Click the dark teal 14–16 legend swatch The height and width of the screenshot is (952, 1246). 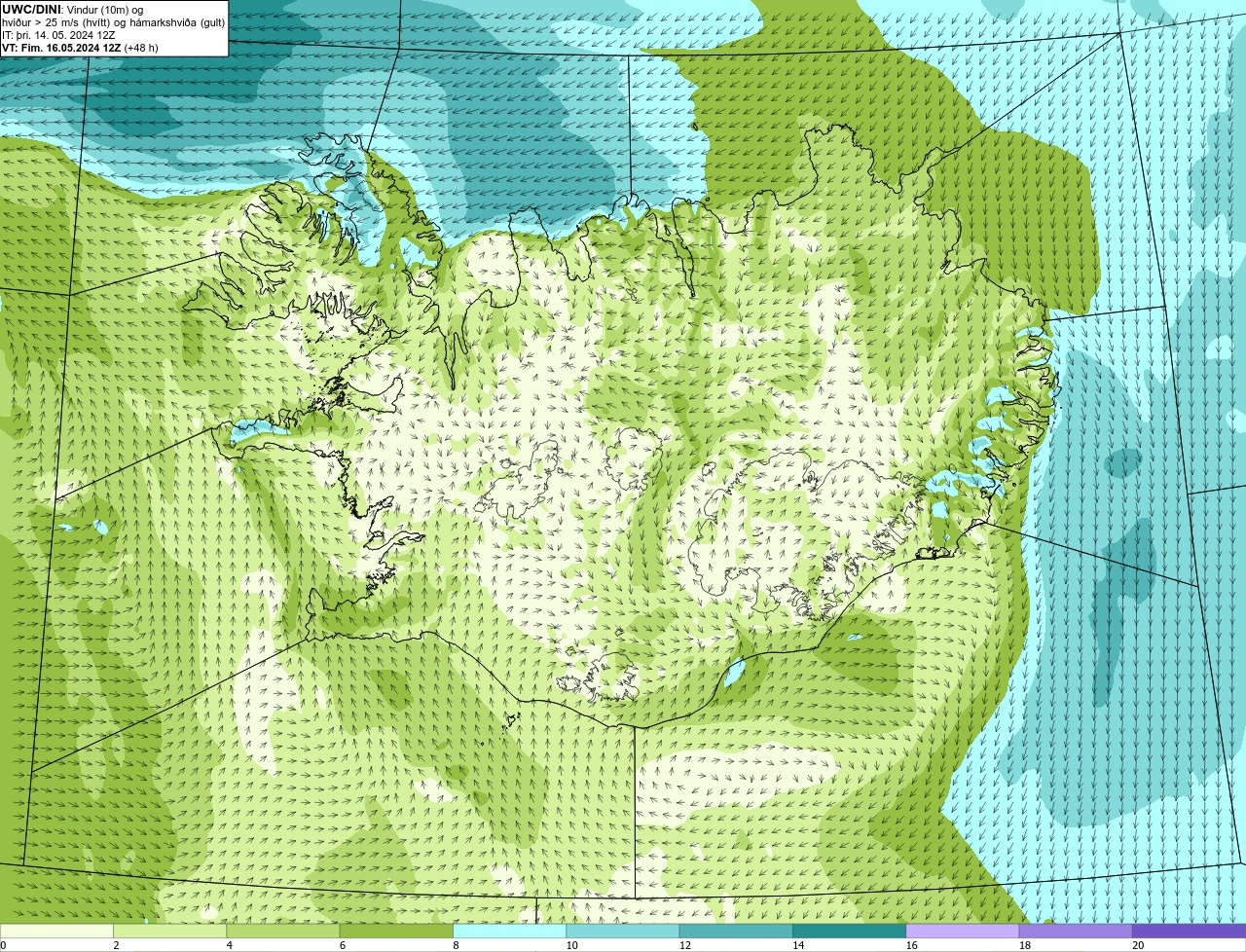tap(850, 931)
